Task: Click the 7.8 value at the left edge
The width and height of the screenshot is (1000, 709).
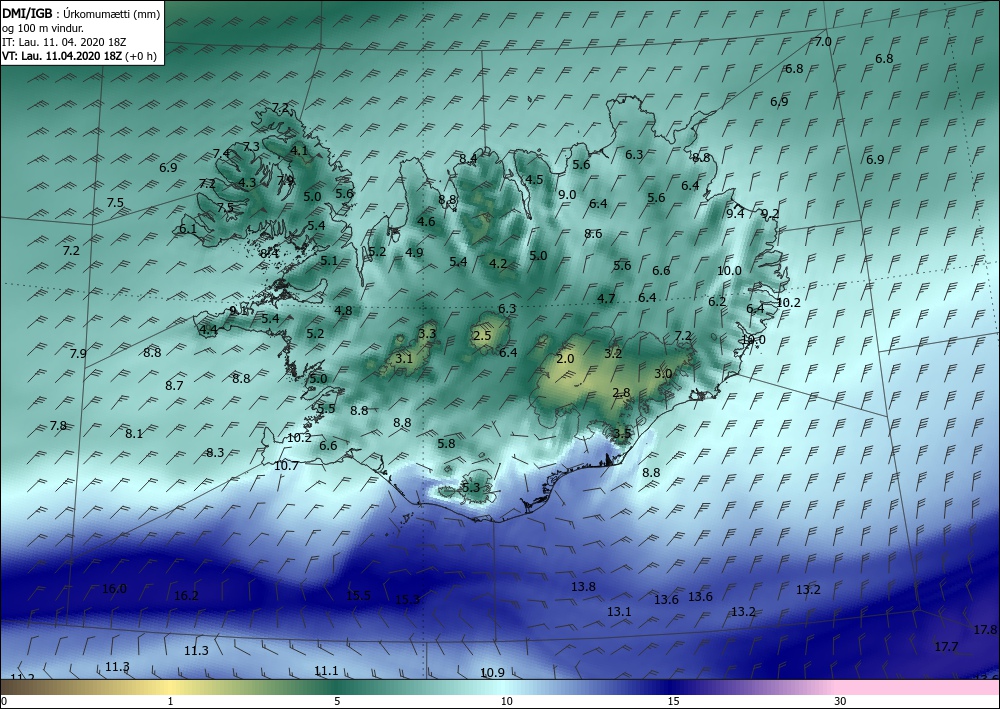Action: (58, 425)
